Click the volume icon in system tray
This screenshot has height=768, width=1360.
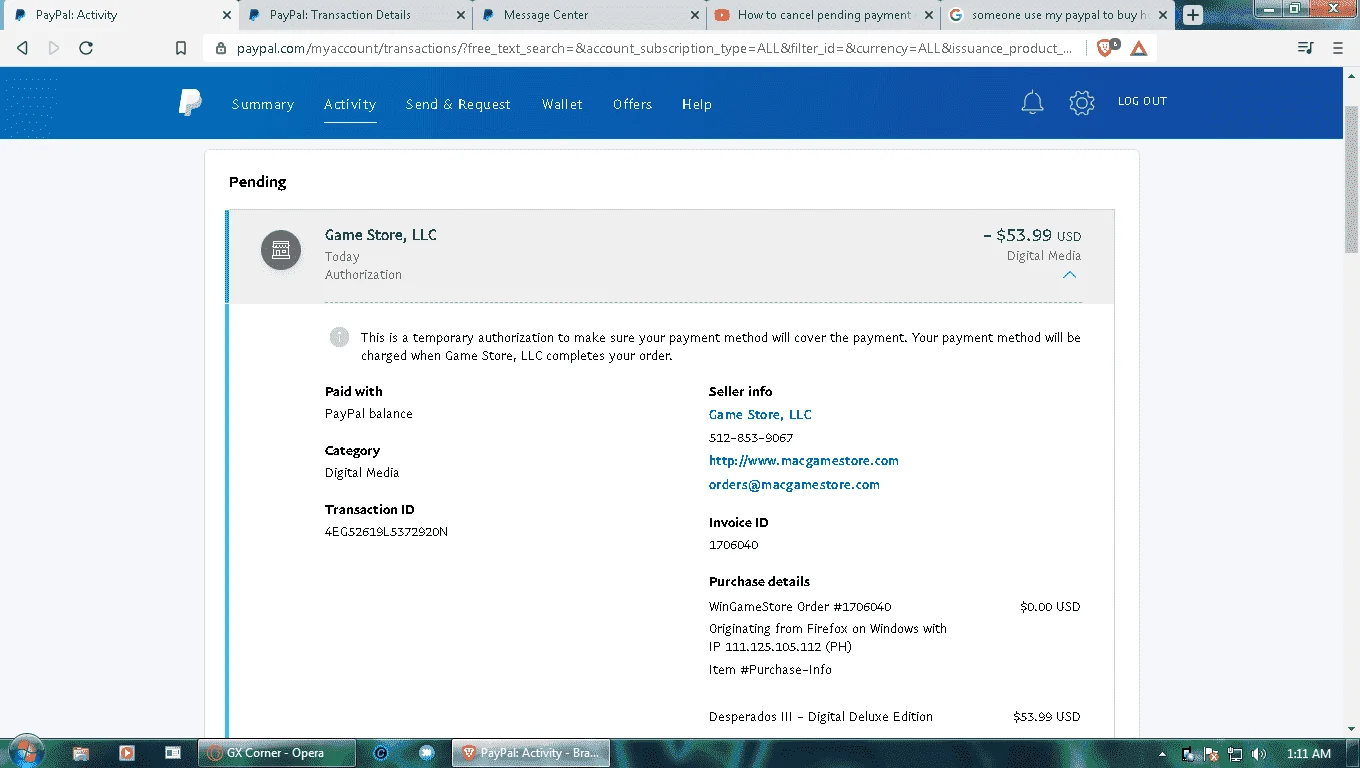point(1258,753)
